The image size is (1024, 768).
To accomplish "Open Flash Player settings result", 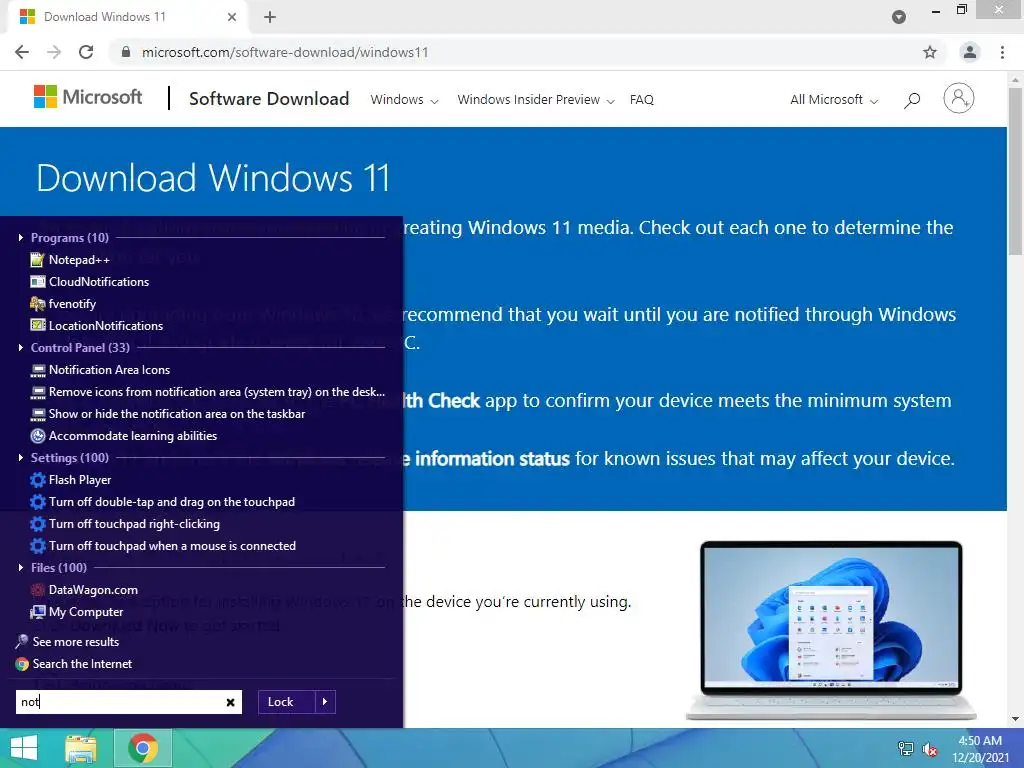I will pos(71,480).
